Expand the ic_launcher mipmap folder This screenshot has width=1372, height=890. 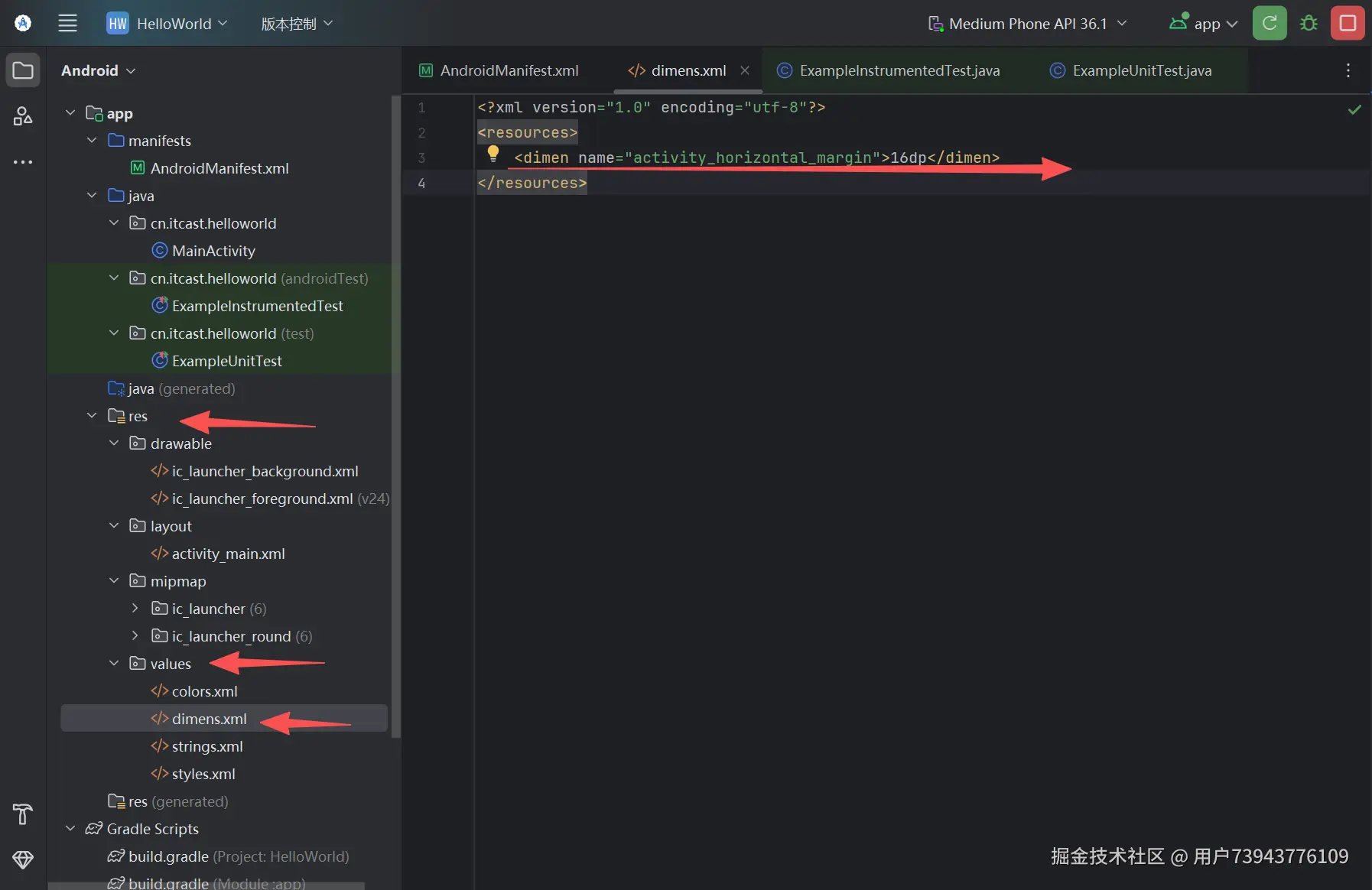[x=135, y=609]
